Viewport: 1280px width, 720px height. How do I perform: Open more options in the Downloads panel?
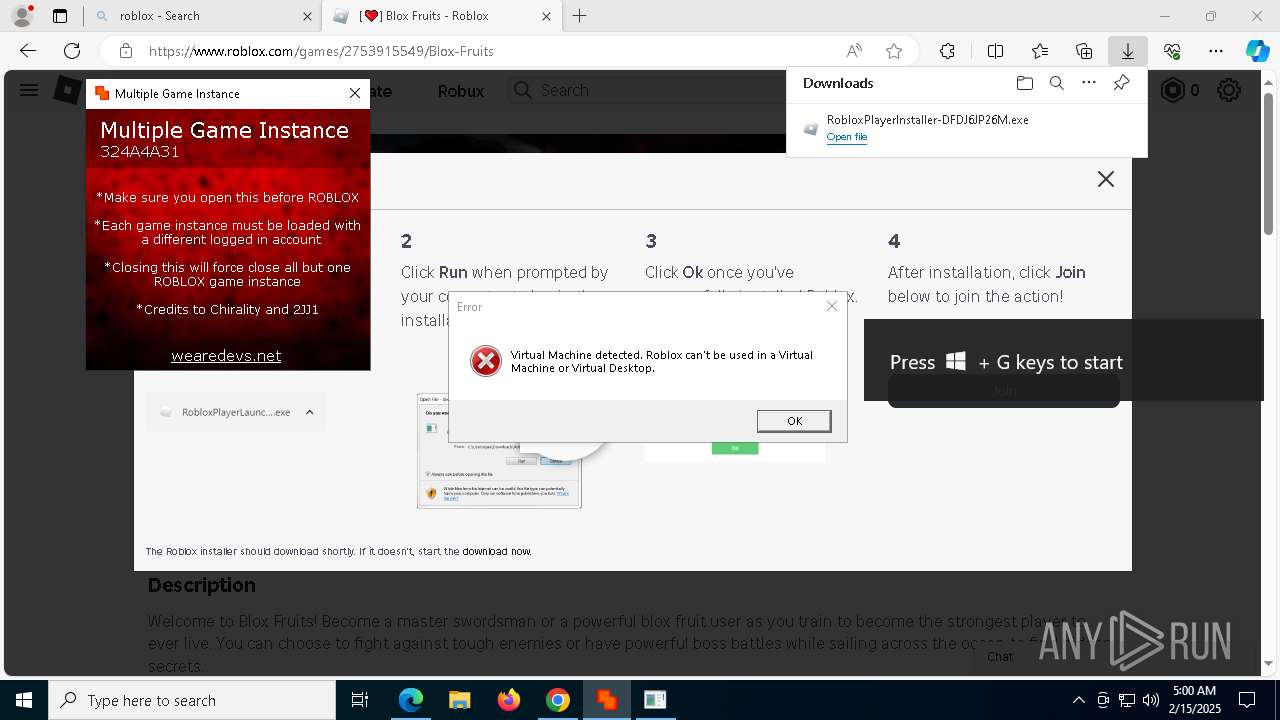pyautogui.click(x=1088, y=83)
